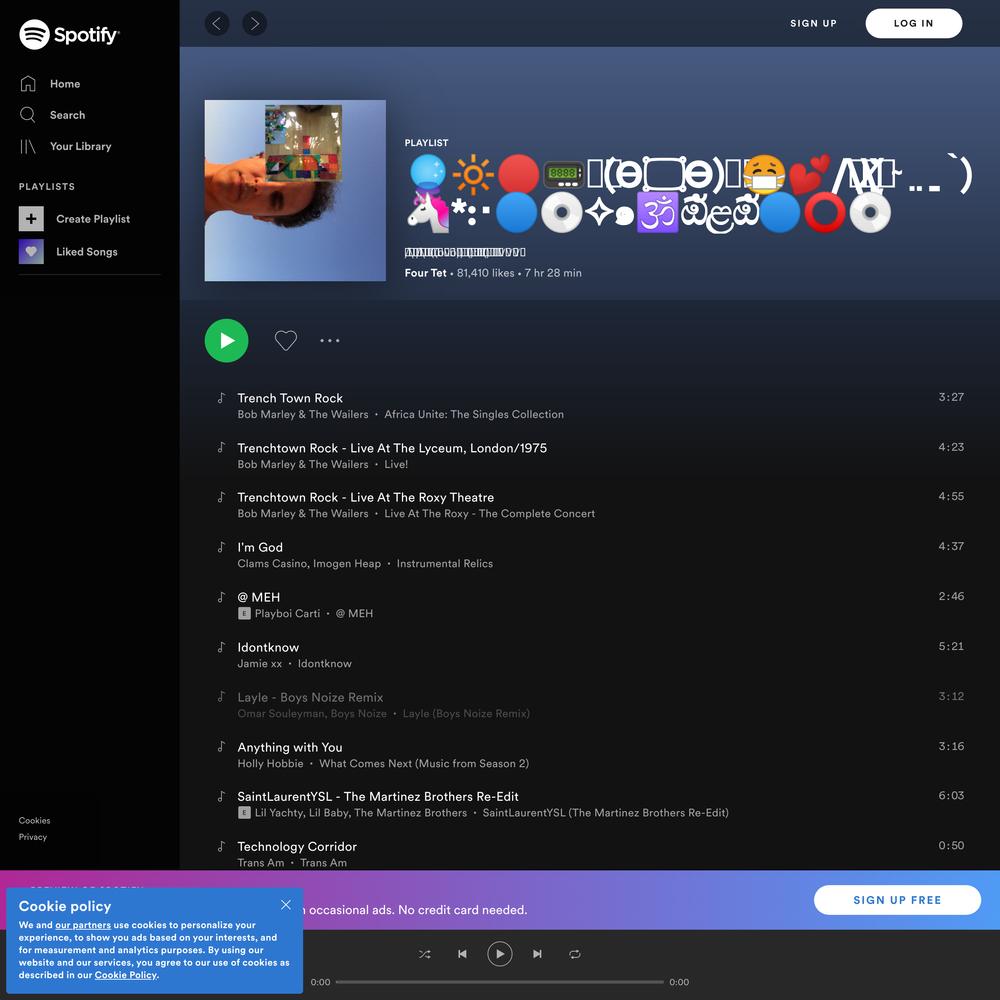Select track Trench Town Rock
This screenshot has width=1000, height=1000.
290,398
